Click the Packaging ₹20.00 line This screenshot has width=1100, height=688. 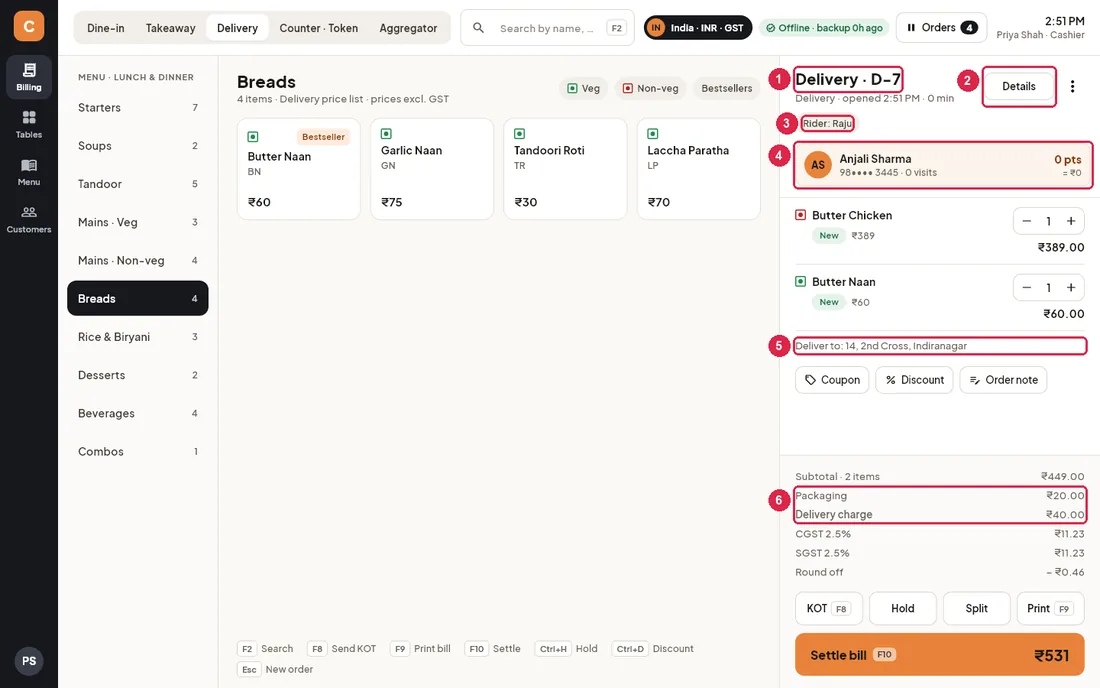click(x=940, y=496)
